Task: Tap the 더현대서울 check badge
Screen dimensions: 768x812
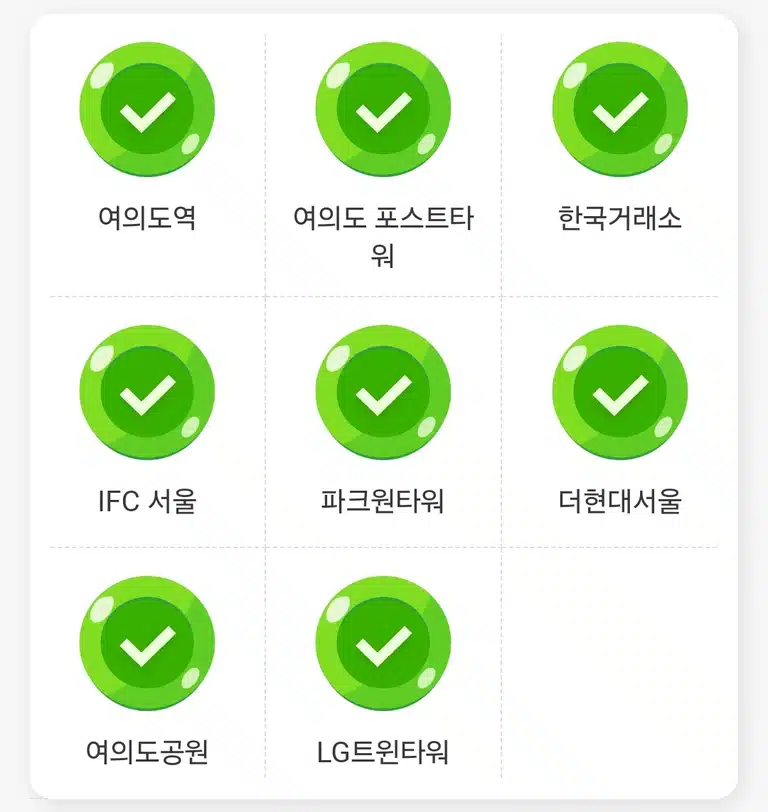Action: (x=620, y=393)
